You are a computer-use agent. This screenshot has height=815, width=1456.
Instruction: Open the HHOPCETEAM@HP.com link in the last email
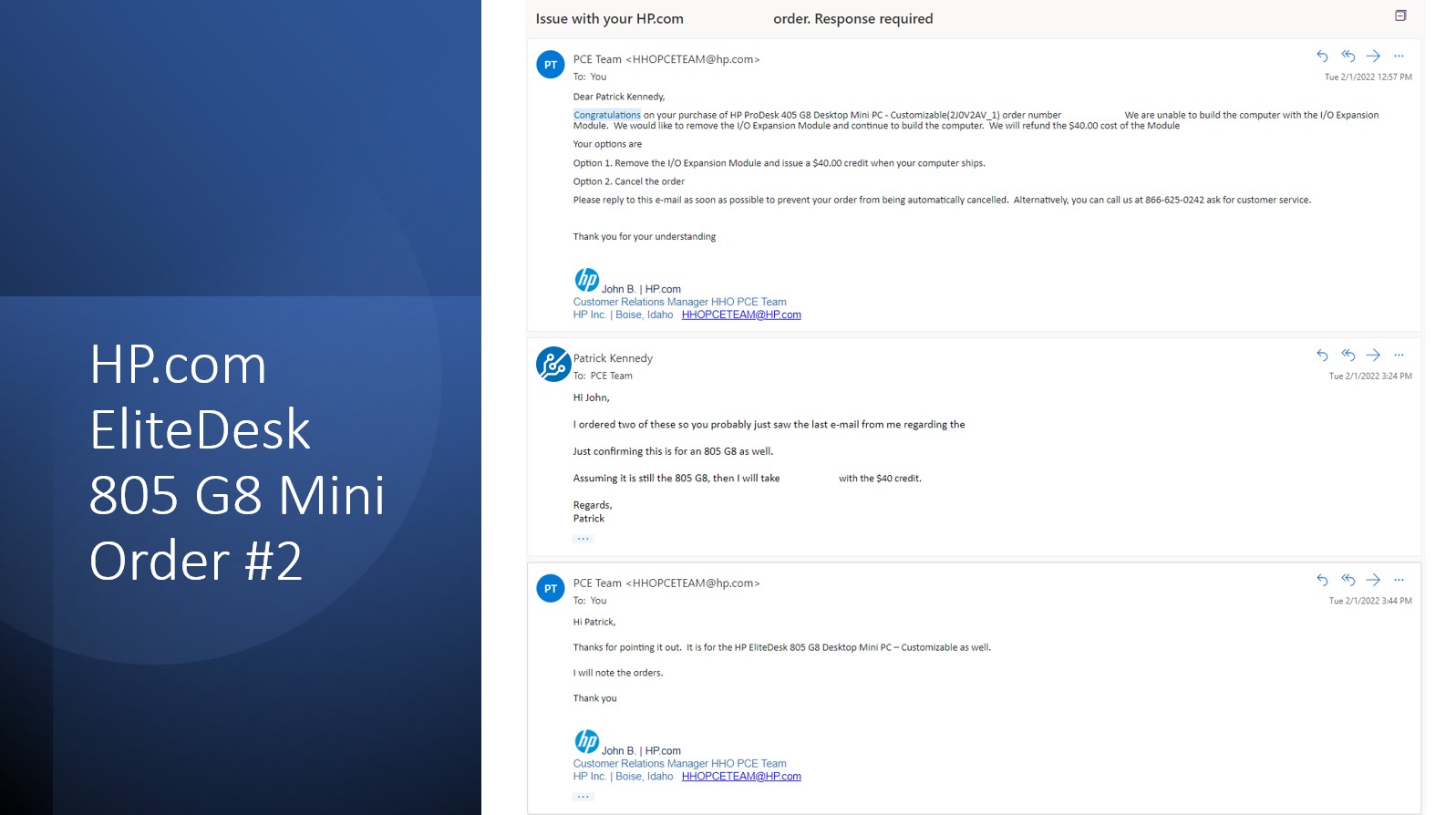pos(741,777)
